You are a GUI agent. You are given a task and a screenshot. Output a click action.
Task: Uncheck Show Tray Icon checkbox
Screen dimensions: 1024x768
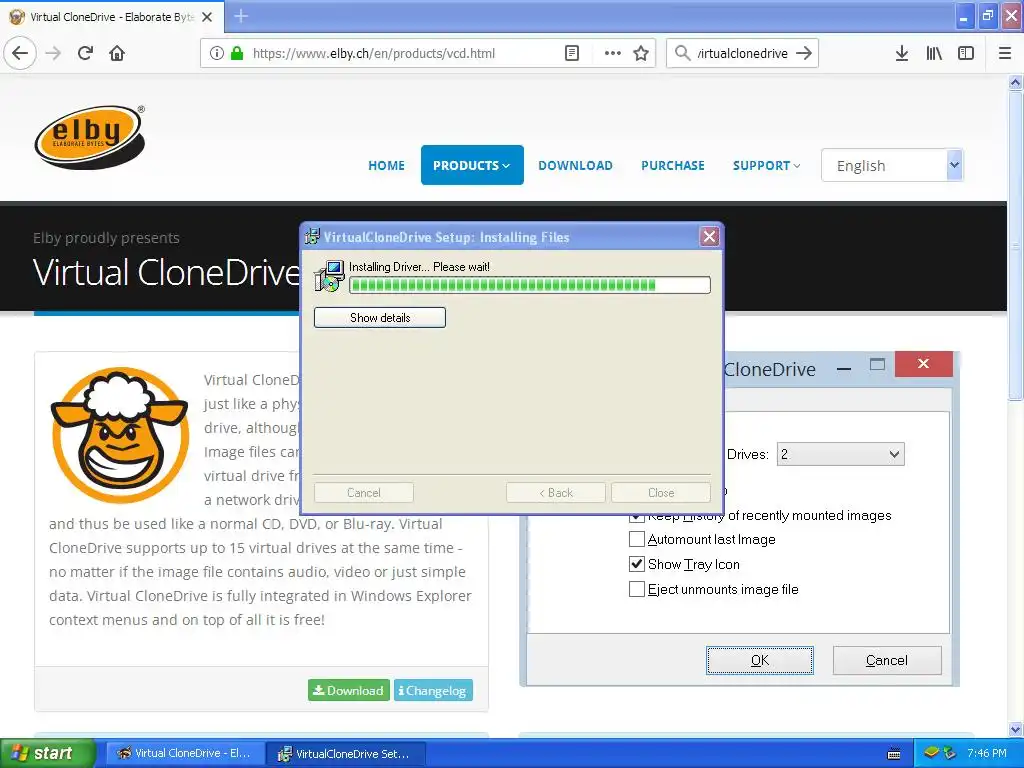(637, 564)
